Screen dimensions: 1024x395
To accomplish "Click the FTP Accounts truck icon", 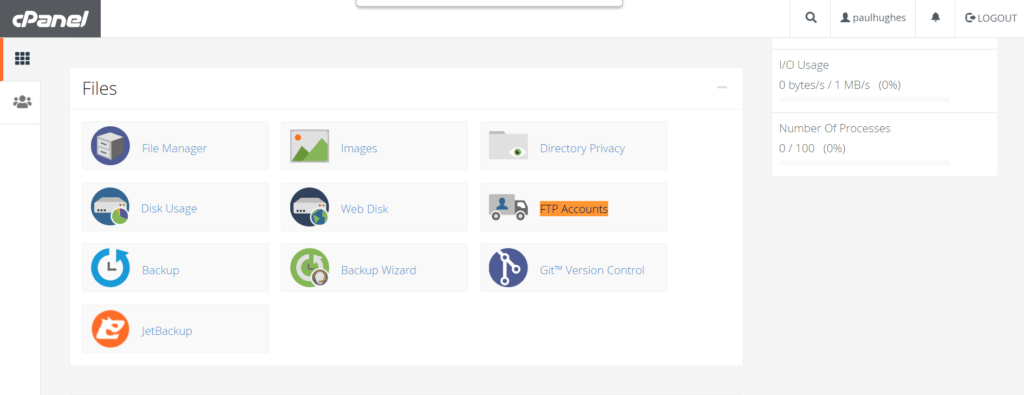I will (x=508, y=207).
